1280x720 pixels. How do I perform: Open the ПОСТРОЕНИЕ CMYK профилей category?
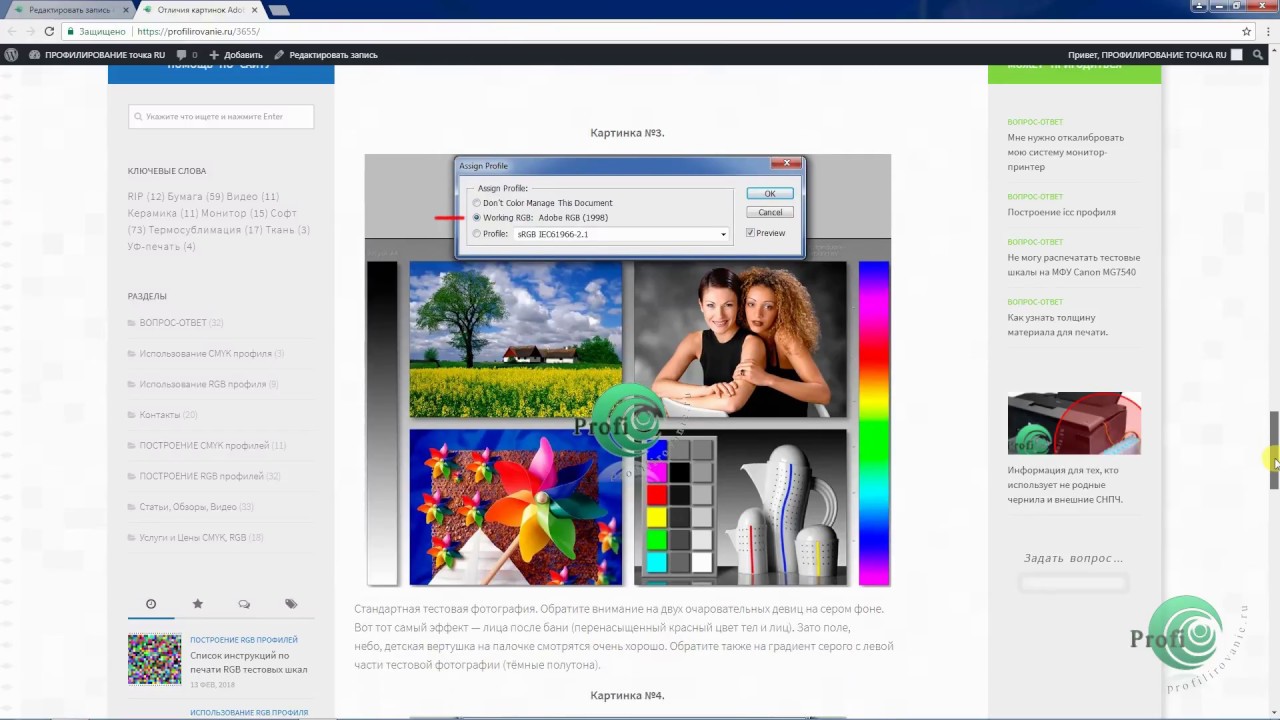pyautogui.click(x=212, y=446)
